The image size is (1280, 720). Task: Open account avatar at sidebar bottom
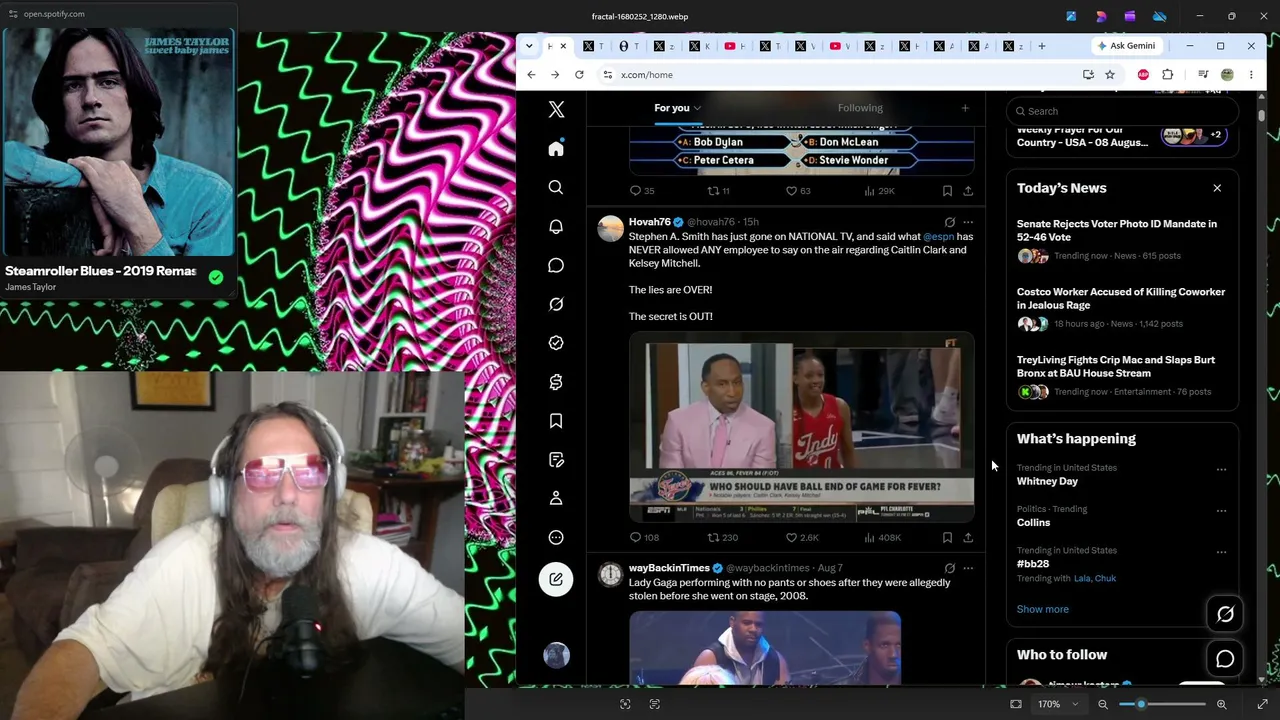556,655
